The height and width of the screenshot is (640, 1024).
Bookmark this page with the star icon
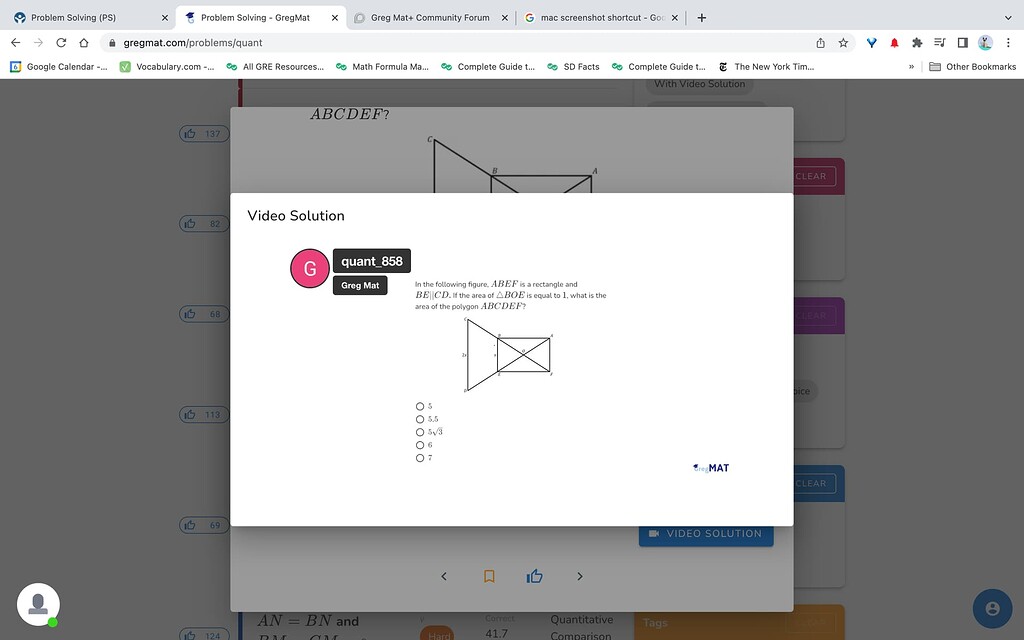[x=843, y=42]
